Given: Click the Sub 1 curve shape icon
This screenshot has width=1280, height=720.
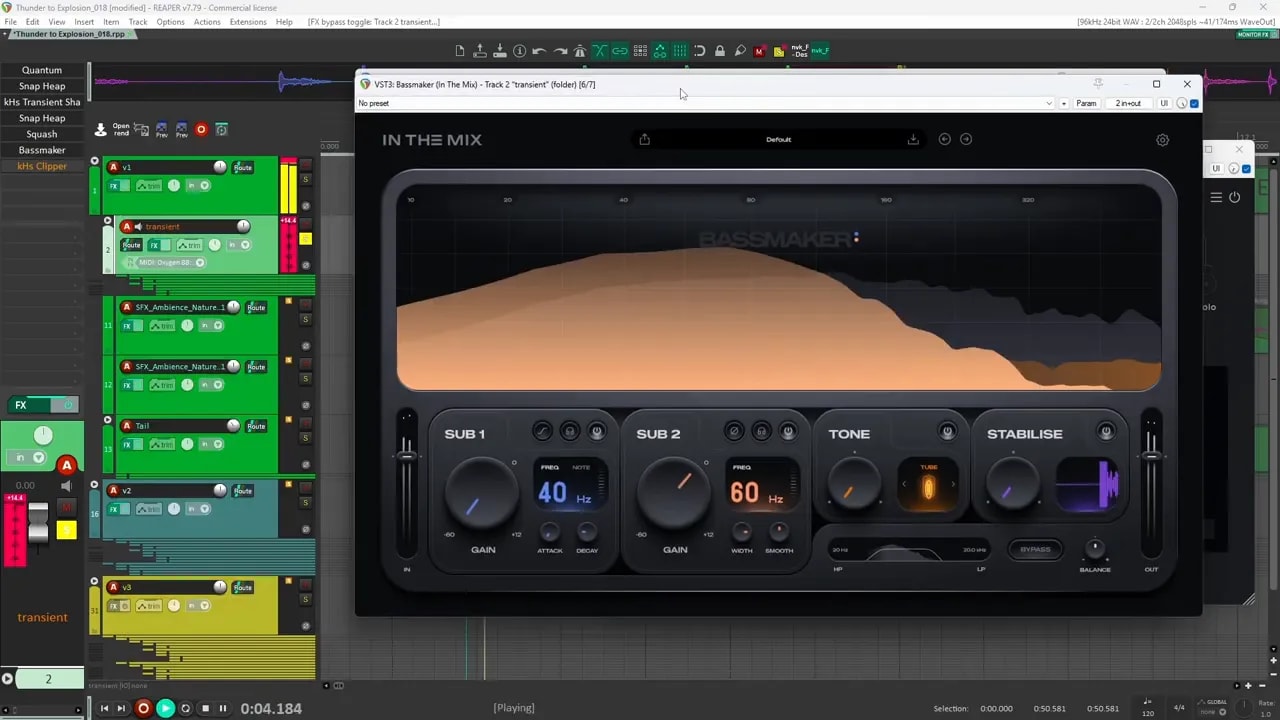Looking at the screenshot, I should tap(541, 431).
